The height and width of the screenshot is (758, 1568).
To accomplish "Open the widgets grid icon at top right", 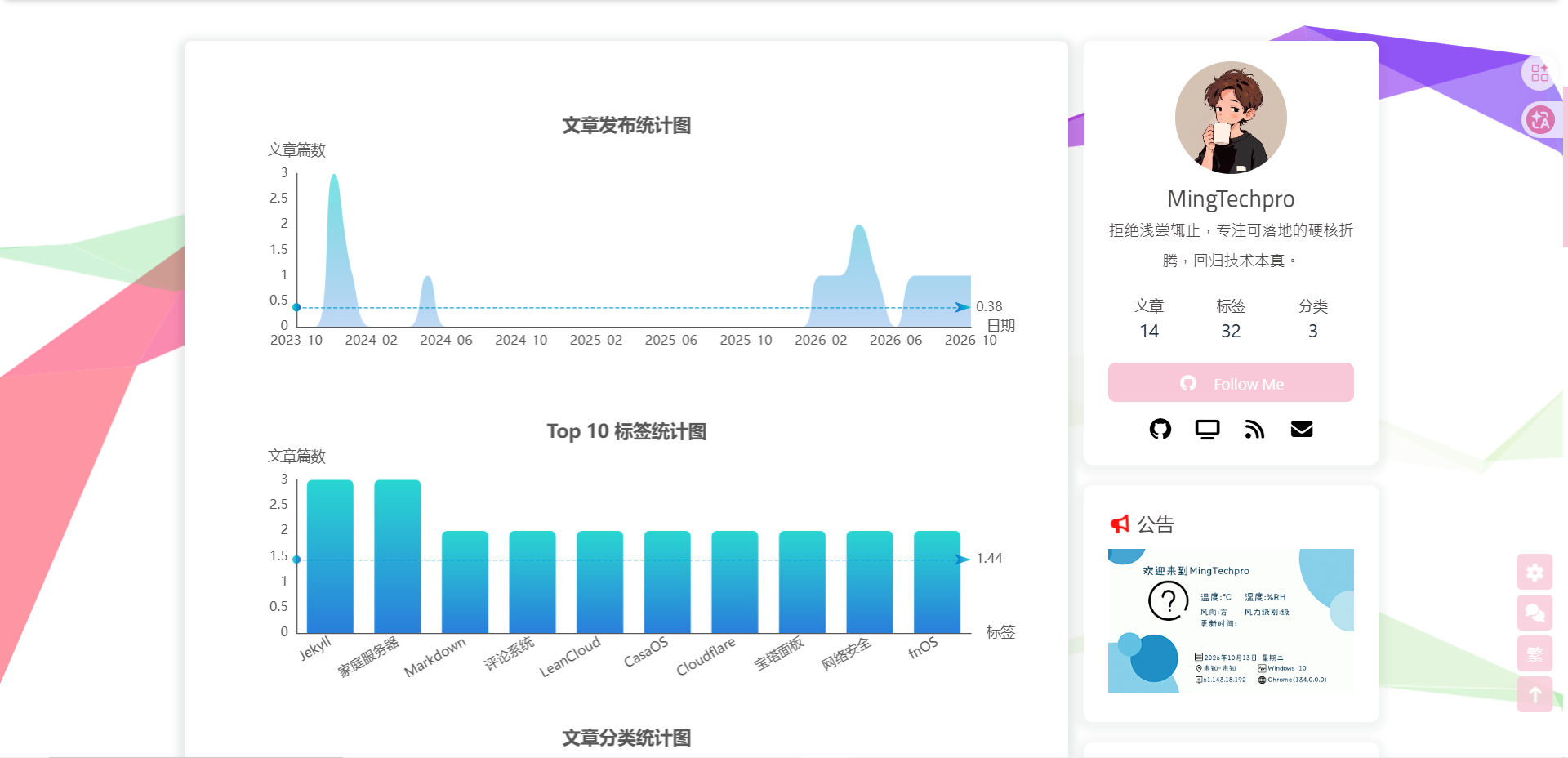I will tap(1539, 73).
